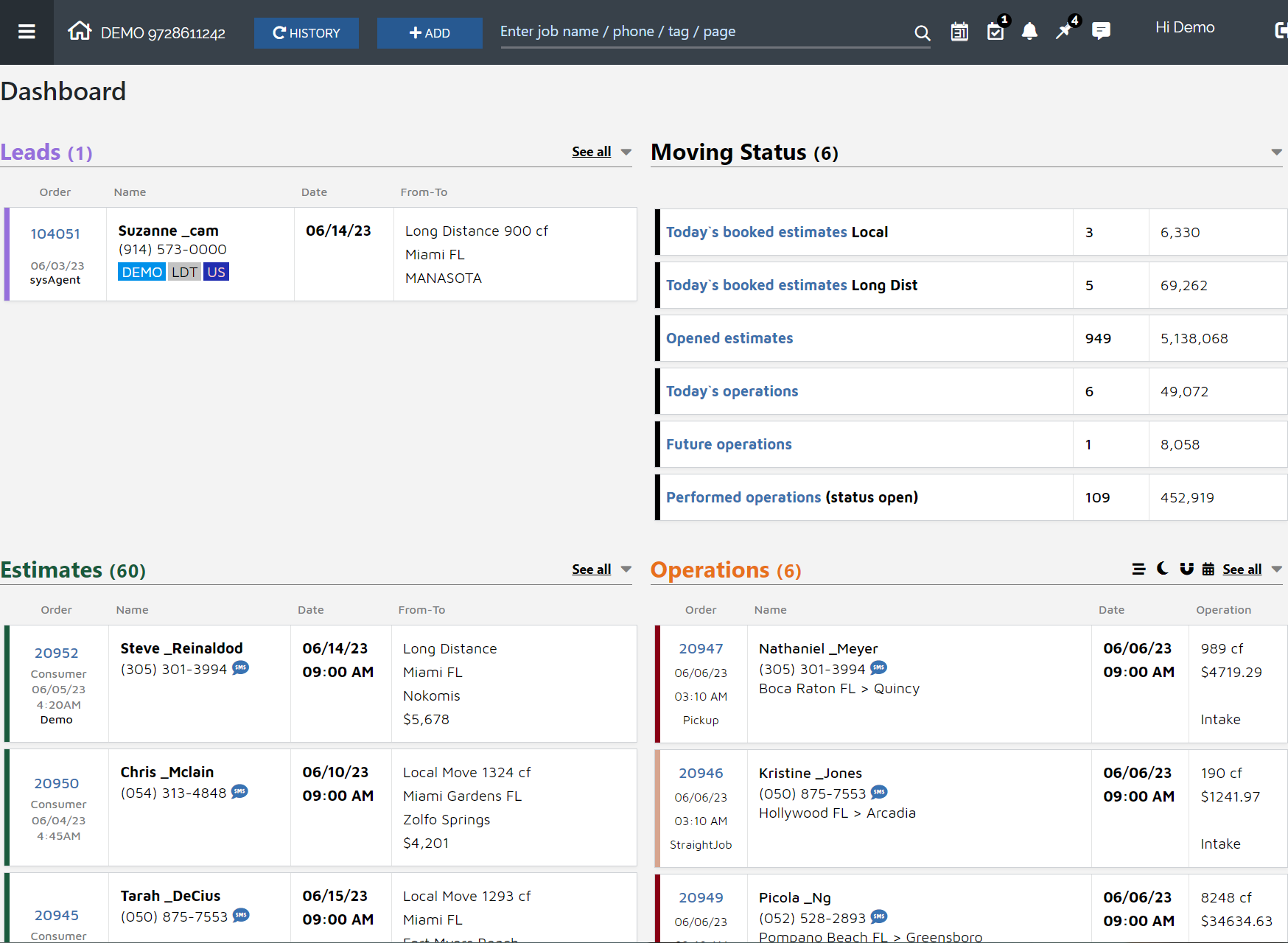Click SMS icon next to Tarah _DeCius phone

tap(241, 915)
